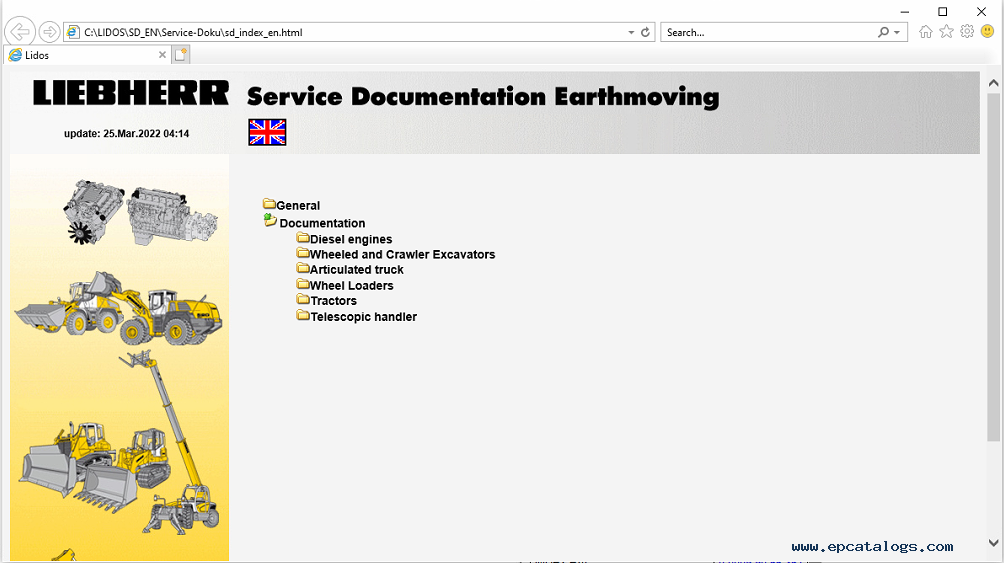Screen dimensions: 1004x563
Task: Click the vertical scrollbar up arrow
Action: pos(993,83)
